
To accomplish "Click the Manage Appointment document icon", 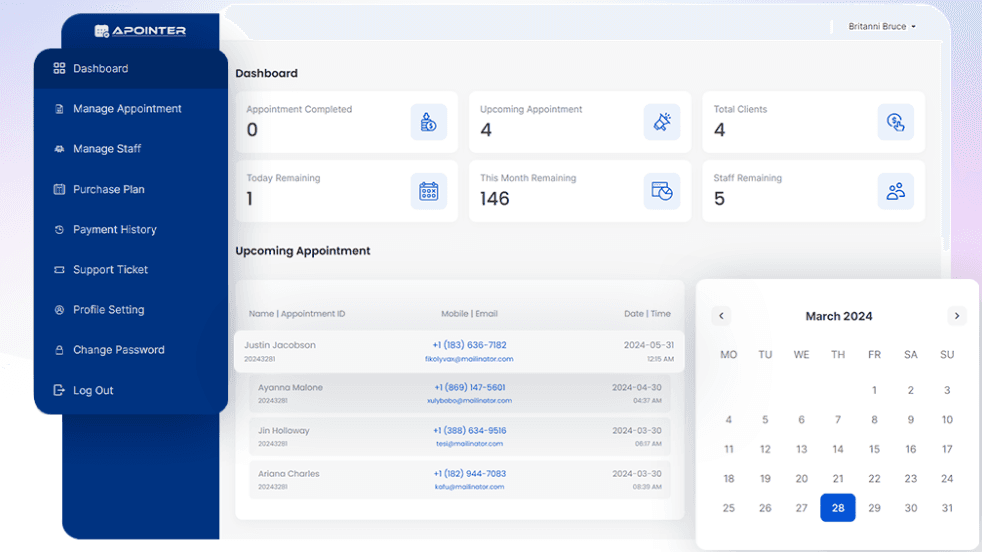I will tap(59, 109).
